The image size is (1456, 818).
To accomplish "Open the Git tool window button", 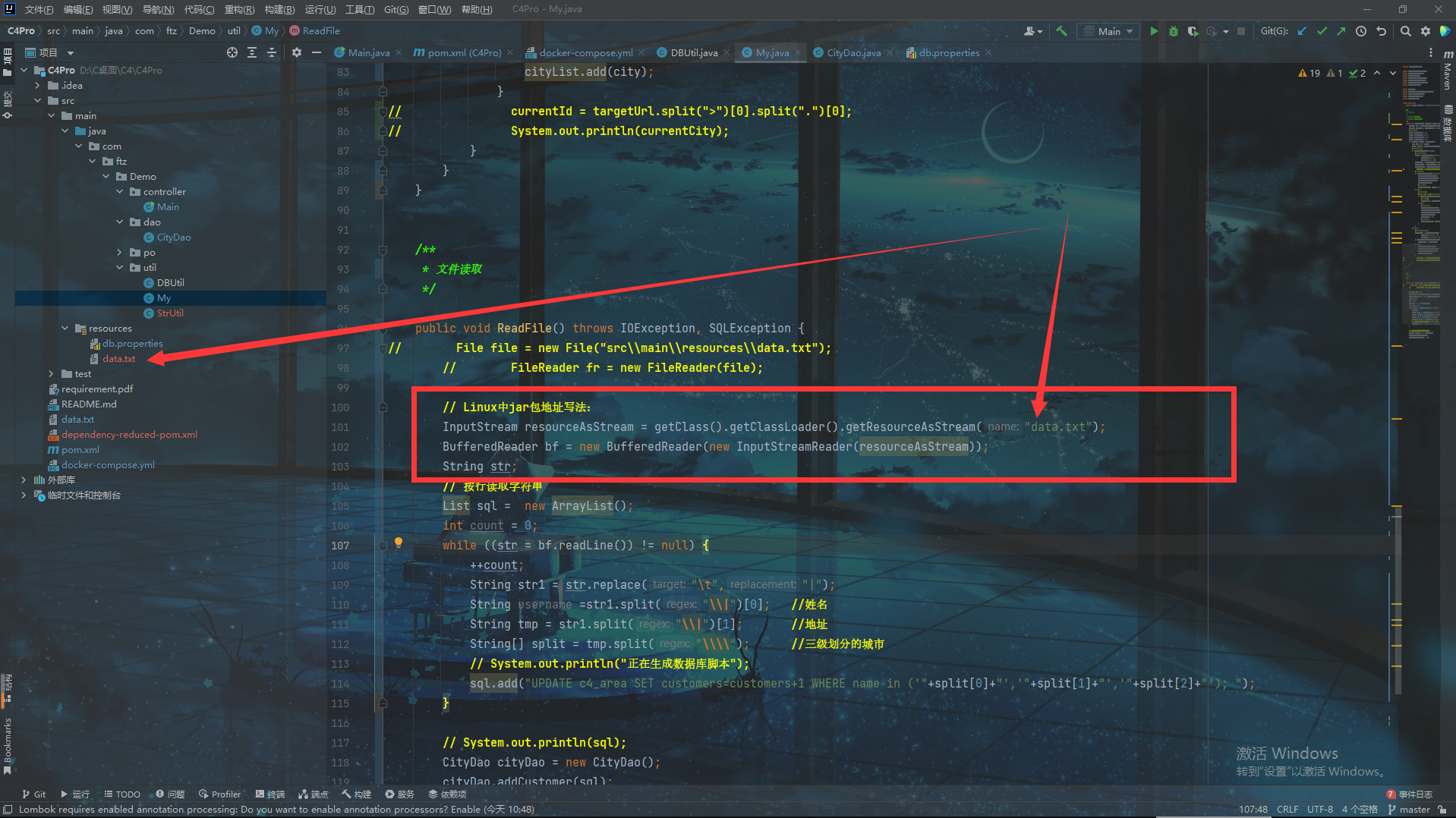I will 34,794.
